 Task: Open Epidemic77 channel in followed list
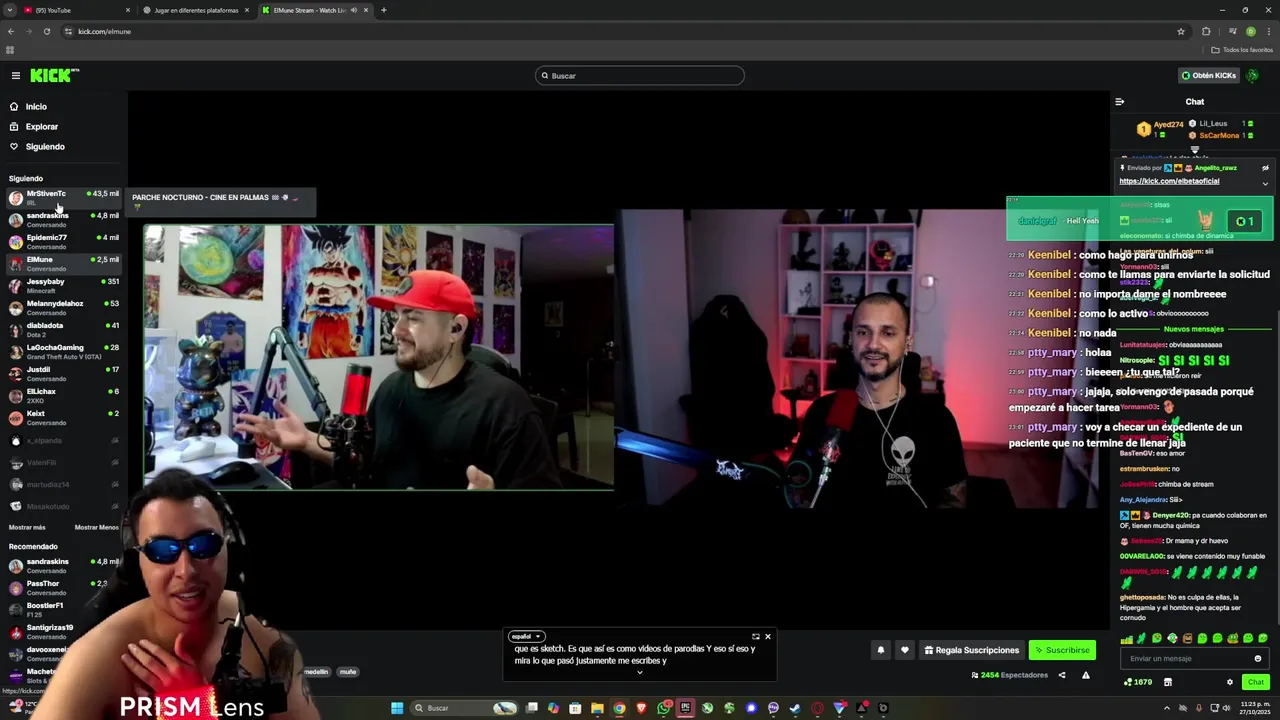(x=62, y=241)
